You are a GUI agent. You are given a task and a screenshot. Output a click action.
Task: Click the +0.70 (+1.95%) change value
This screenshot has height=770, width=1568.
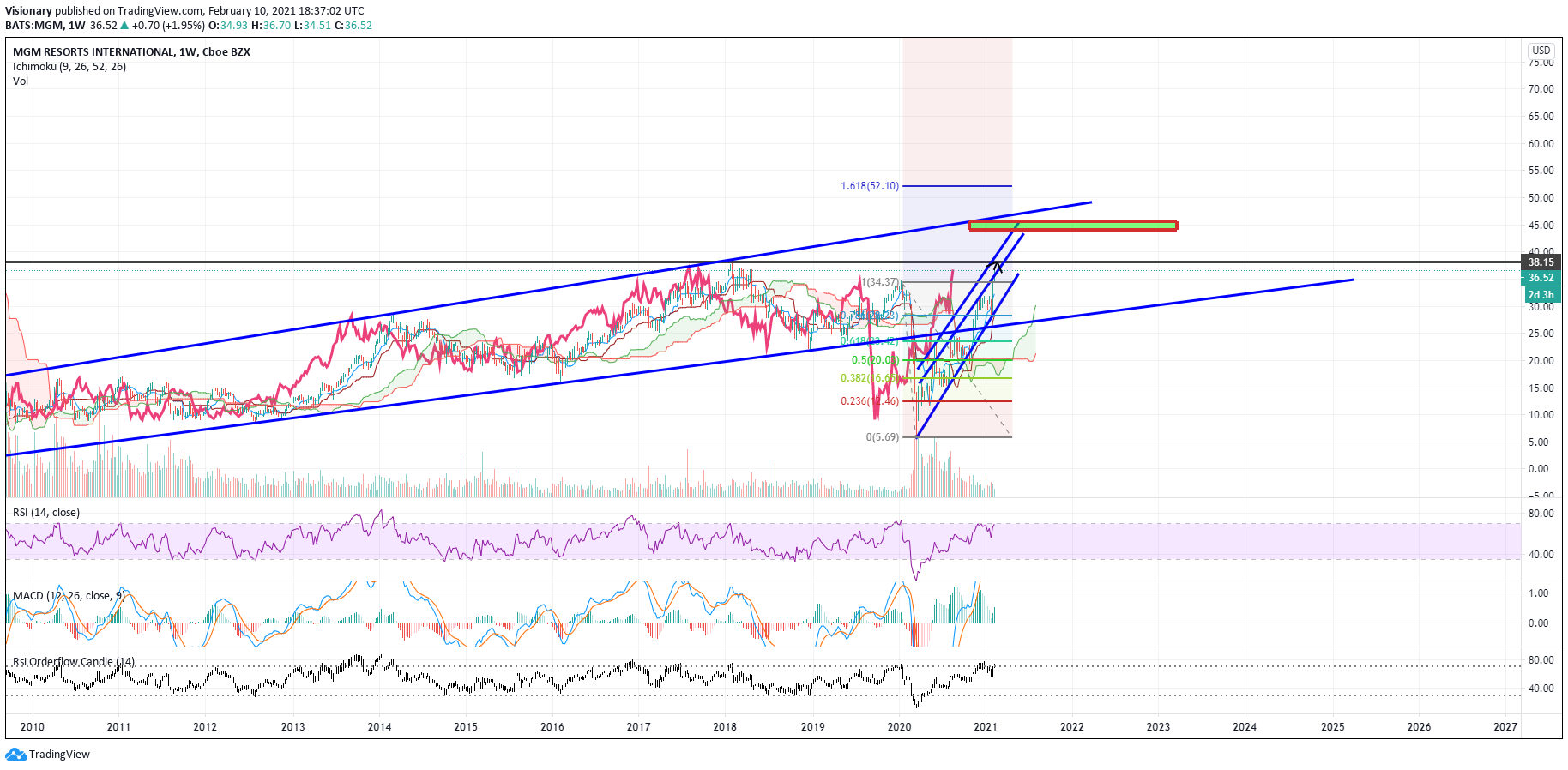169,26
